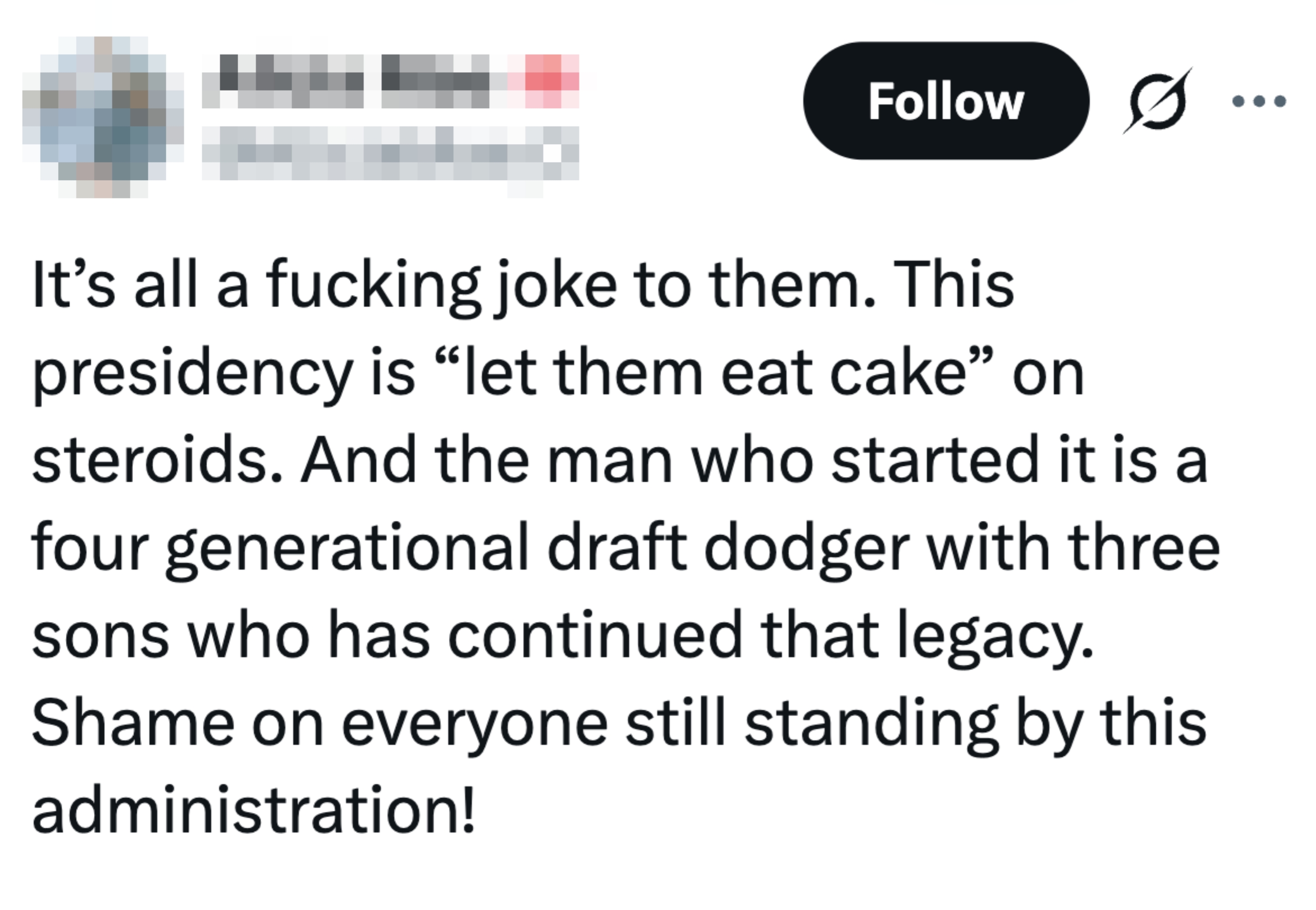Click the word "legacy." in the post
This screenshot has width=1316, height=910.
(x=995, y=636)
